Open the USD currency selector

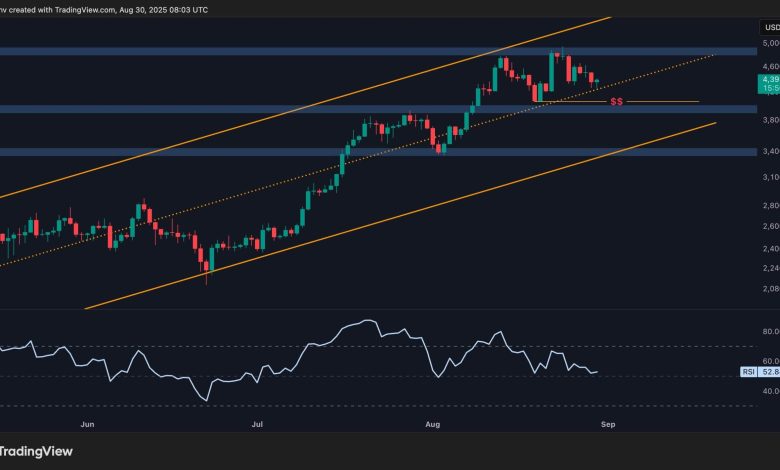point(771,27)
